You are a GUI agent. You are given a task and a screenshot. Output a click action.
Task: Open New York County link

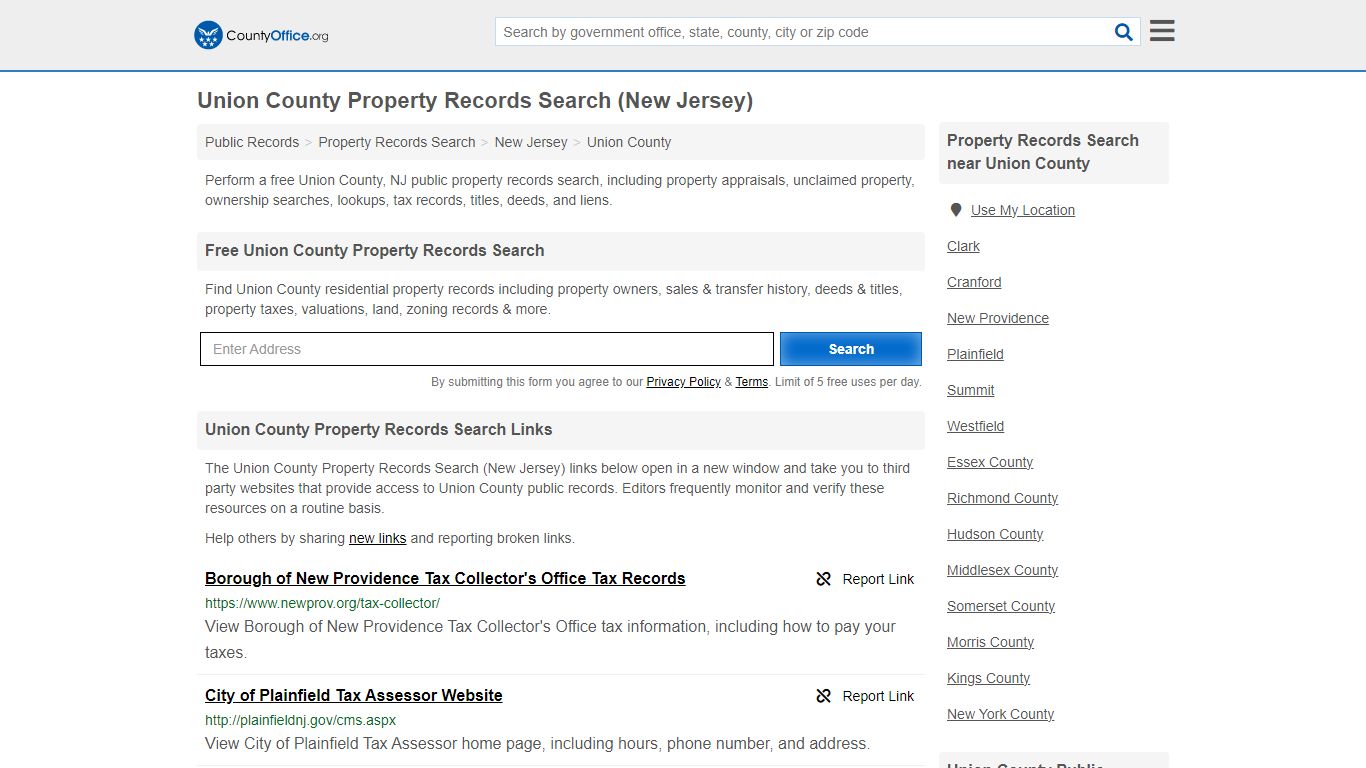click(x=1000, y=714)
